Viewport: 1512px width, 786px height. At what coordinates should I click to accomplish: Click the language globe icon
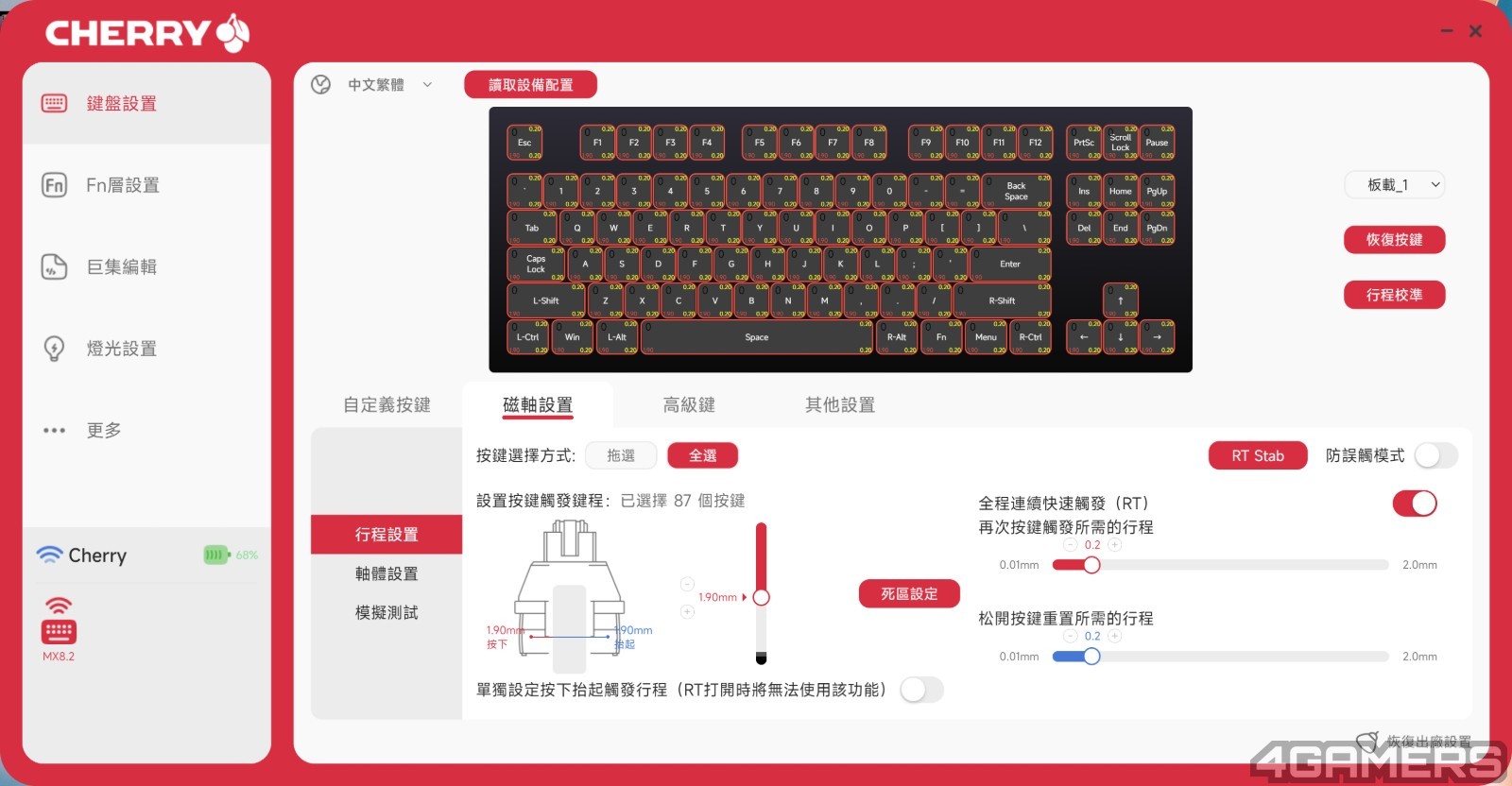coord(321,85)
